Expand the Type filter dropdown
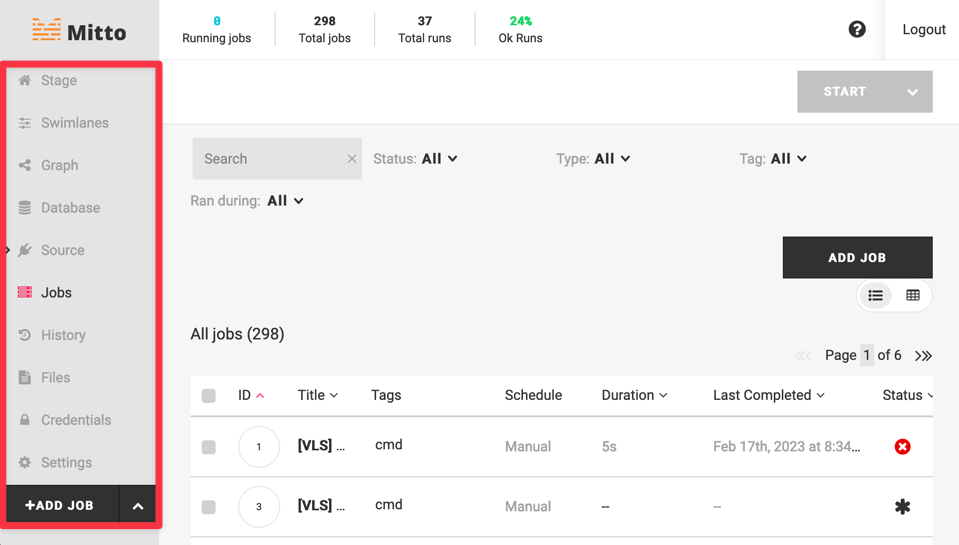Image resolution: width=959 pixels, height=545 pixels. coord(612,159)
